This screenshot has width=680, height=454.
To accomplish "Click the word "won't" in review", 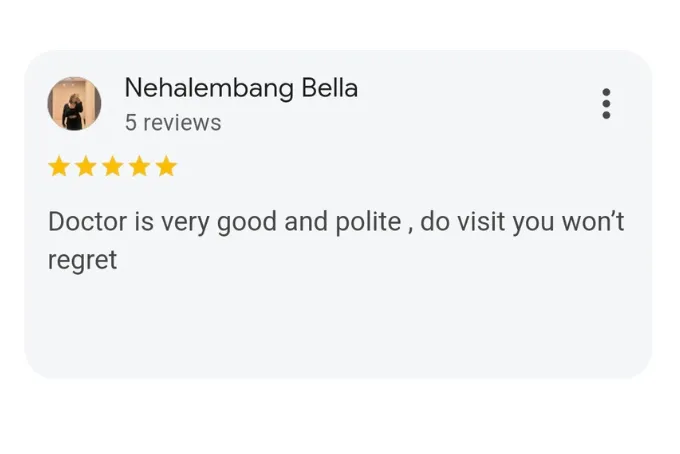I will coord(593,222).
